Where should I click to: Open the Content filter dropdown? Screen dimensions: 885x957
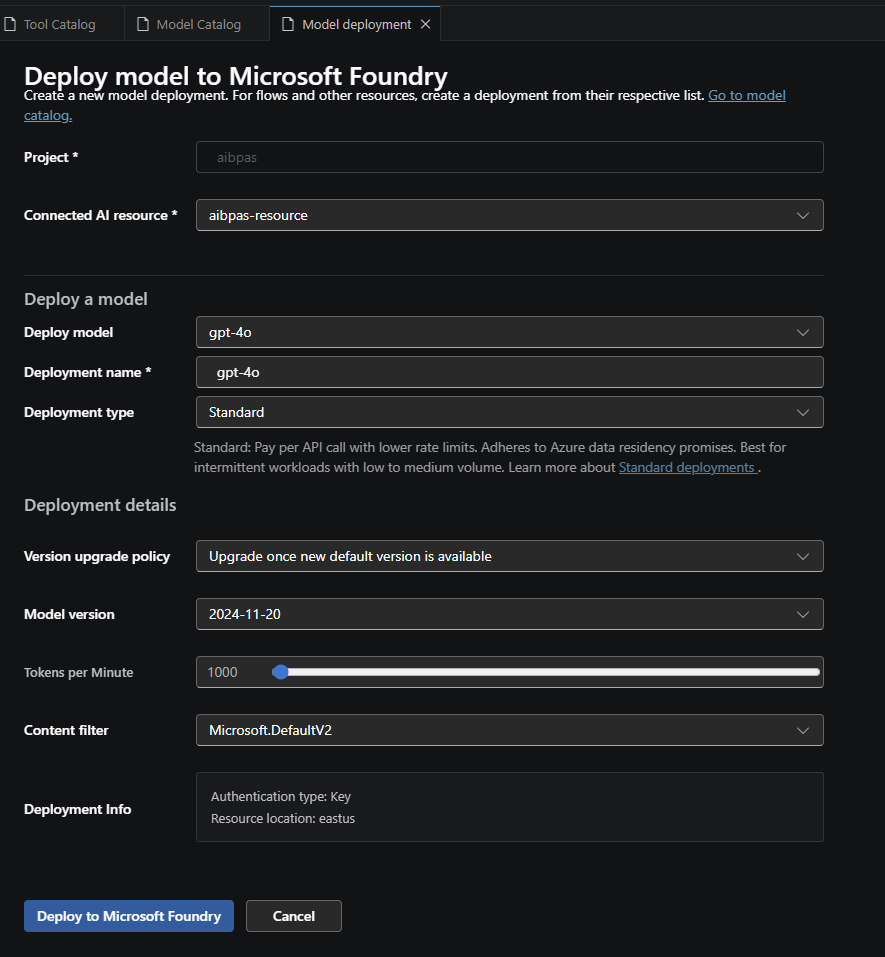[509, 730]
